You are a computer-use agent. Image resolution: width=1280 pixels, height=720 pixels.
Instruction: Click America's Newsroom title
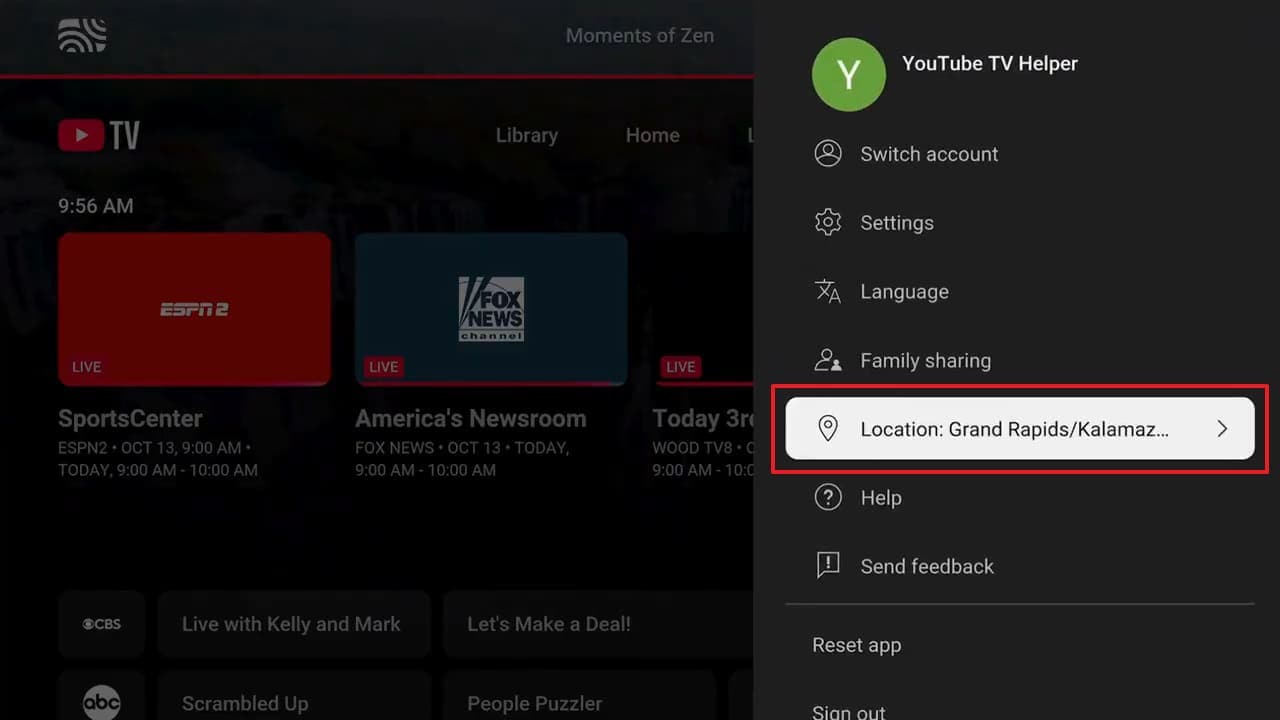(471, 419)
